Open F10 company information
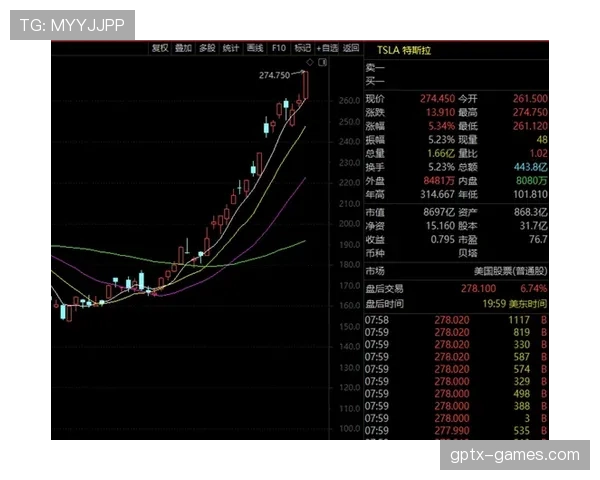The height and width of the screenshot is (480, 600). pos(279,48)
